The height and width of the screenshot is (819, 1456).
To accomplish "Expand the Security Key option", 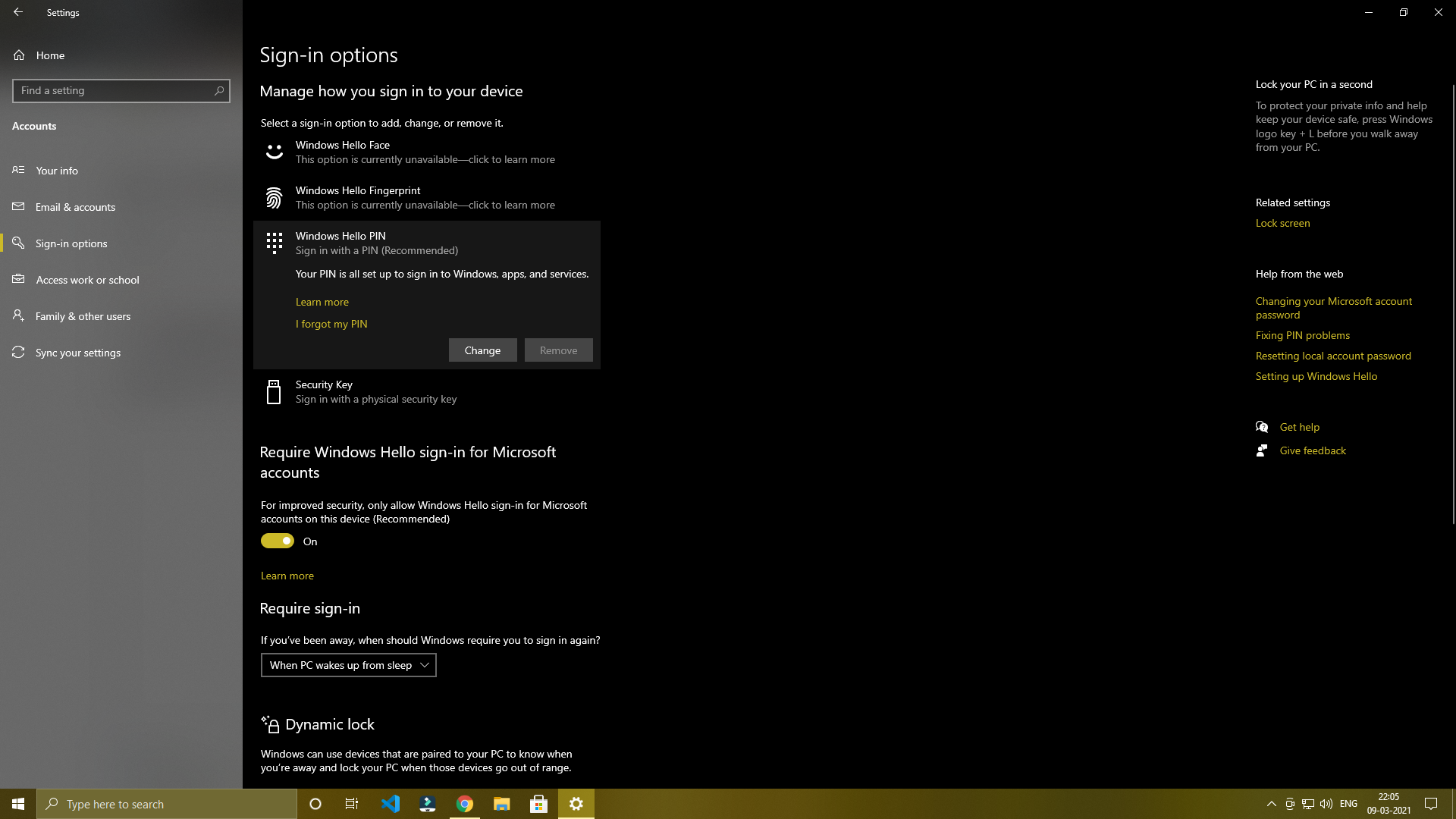I will 427,392.
